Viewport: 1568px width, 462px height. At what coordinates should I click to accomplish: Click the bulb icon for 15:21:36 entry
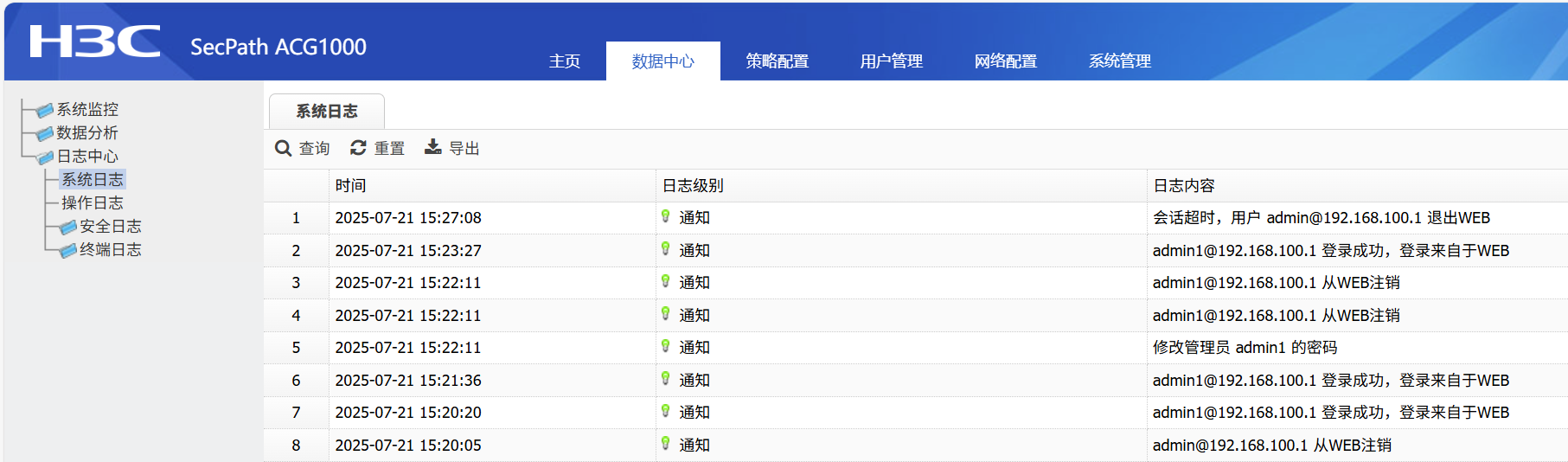point(665,379)
